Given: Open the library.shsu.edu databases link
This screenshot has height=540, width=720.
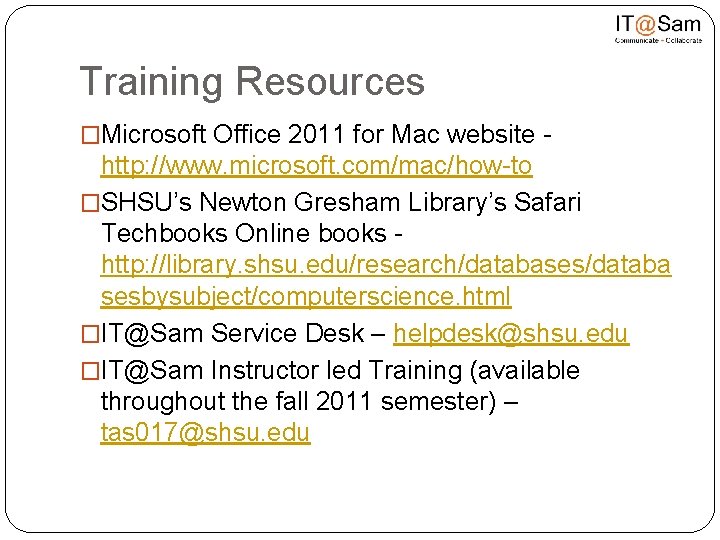Looking at the screenshot, I should pos(386,280).
